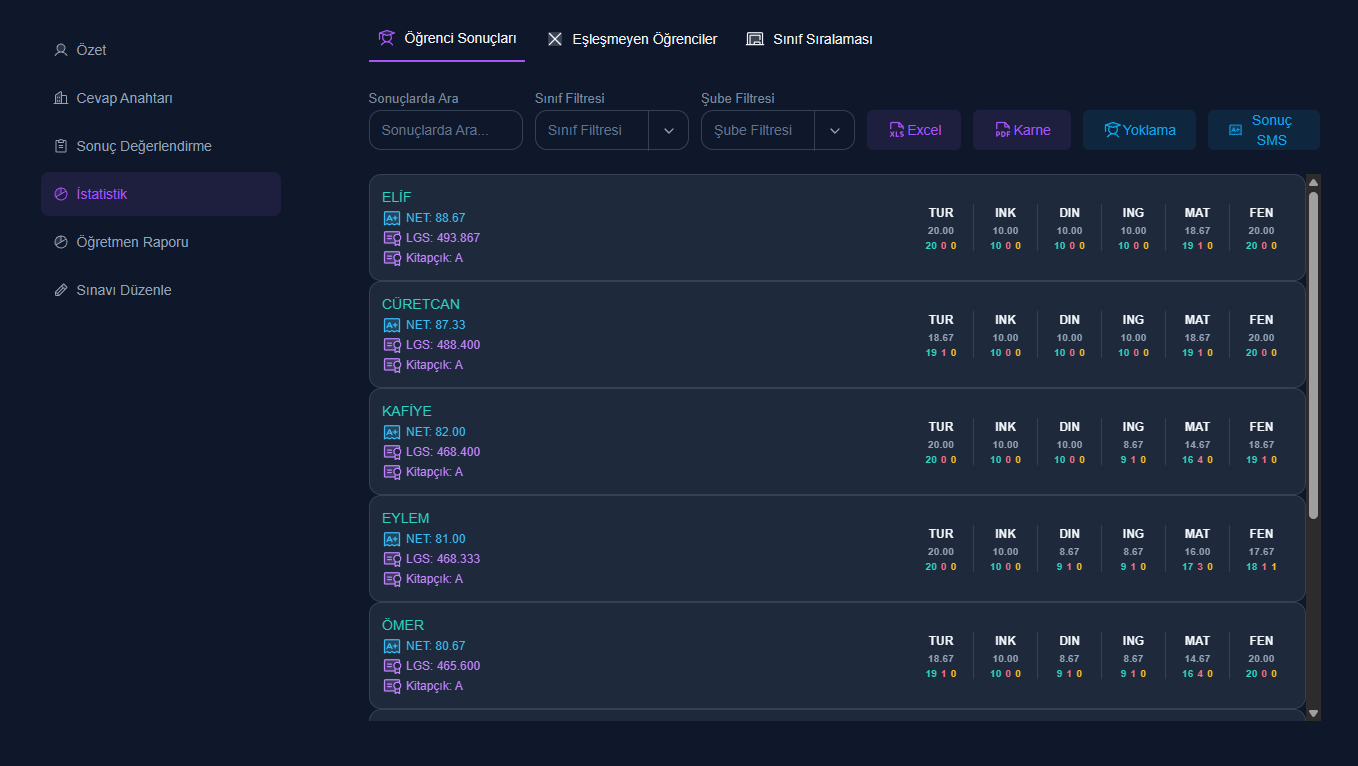
Task: Click NET: 82.00 value
Action: [435, 432]
